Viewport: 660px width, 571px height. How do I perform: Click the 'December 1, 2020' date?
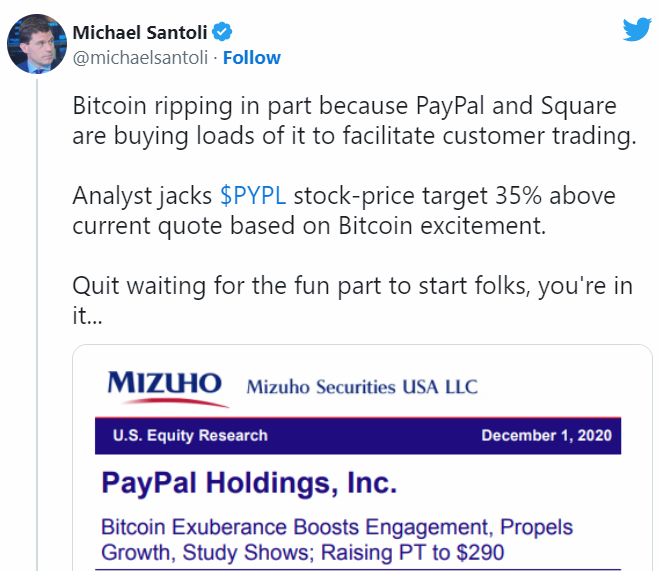[x=546, y=435]
